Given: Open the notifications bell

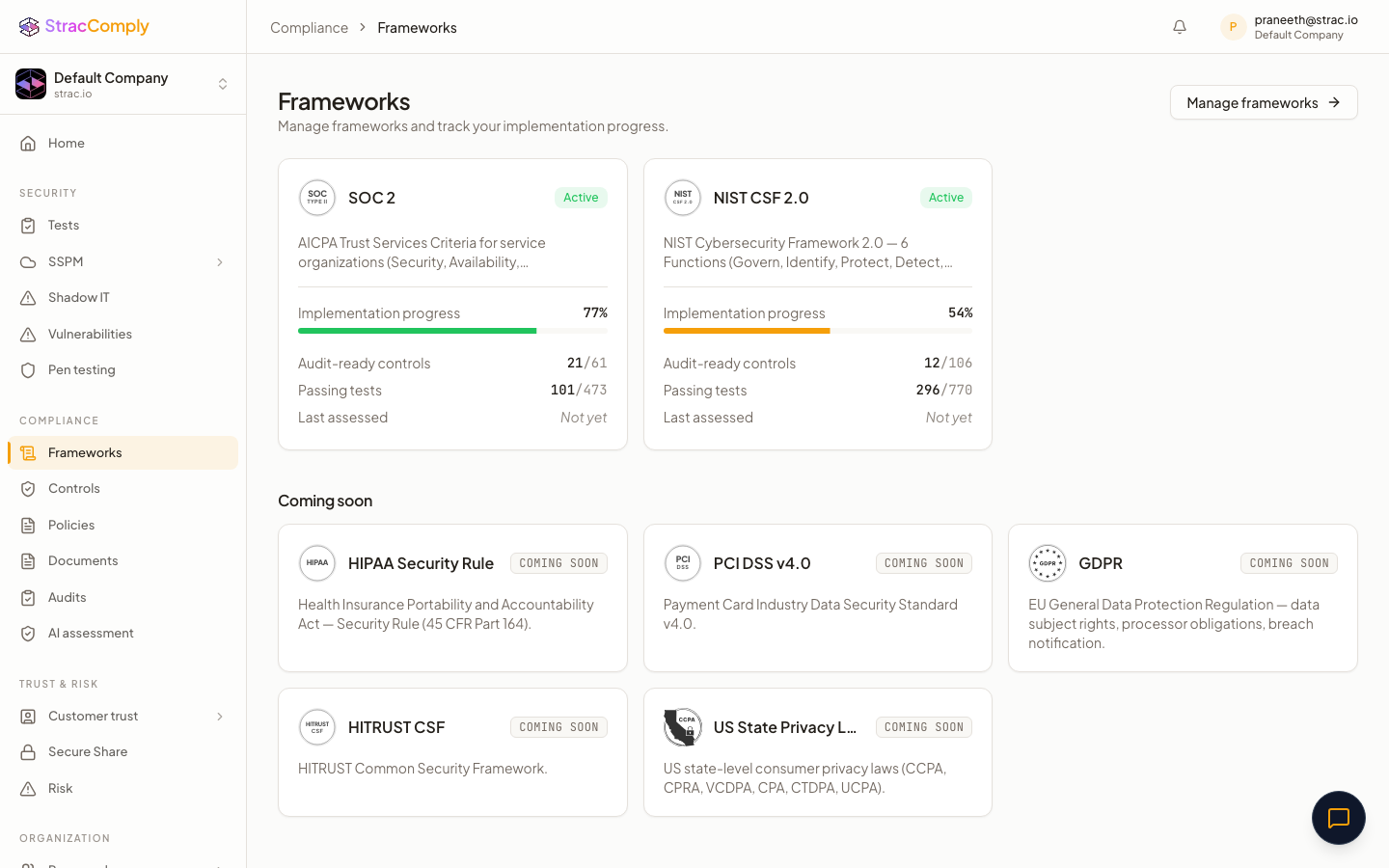Looking at the screenshot, I should tap(1180, 27).
